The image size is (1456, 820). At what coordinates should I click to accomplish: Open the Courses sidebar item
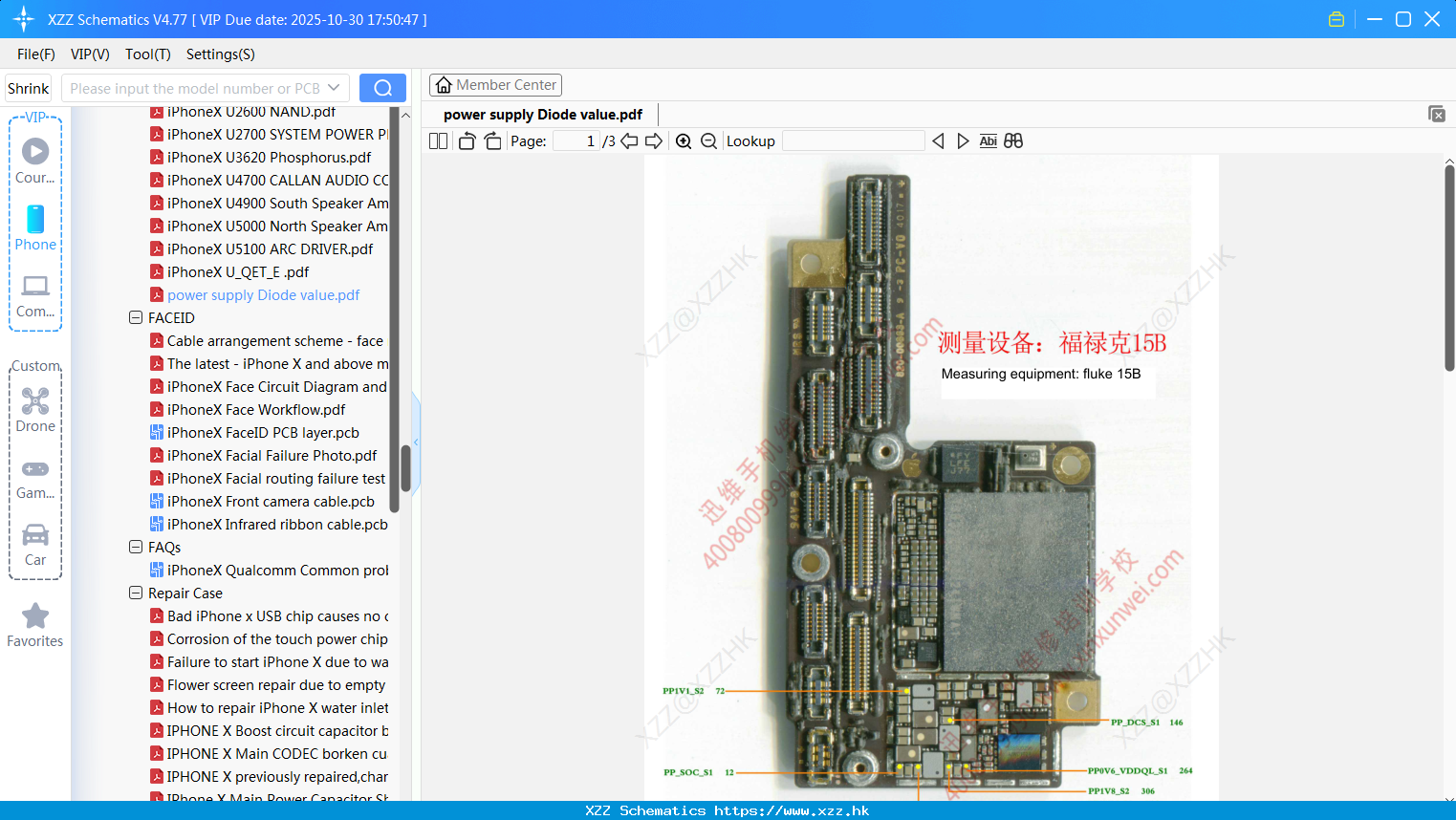[35, 161]
